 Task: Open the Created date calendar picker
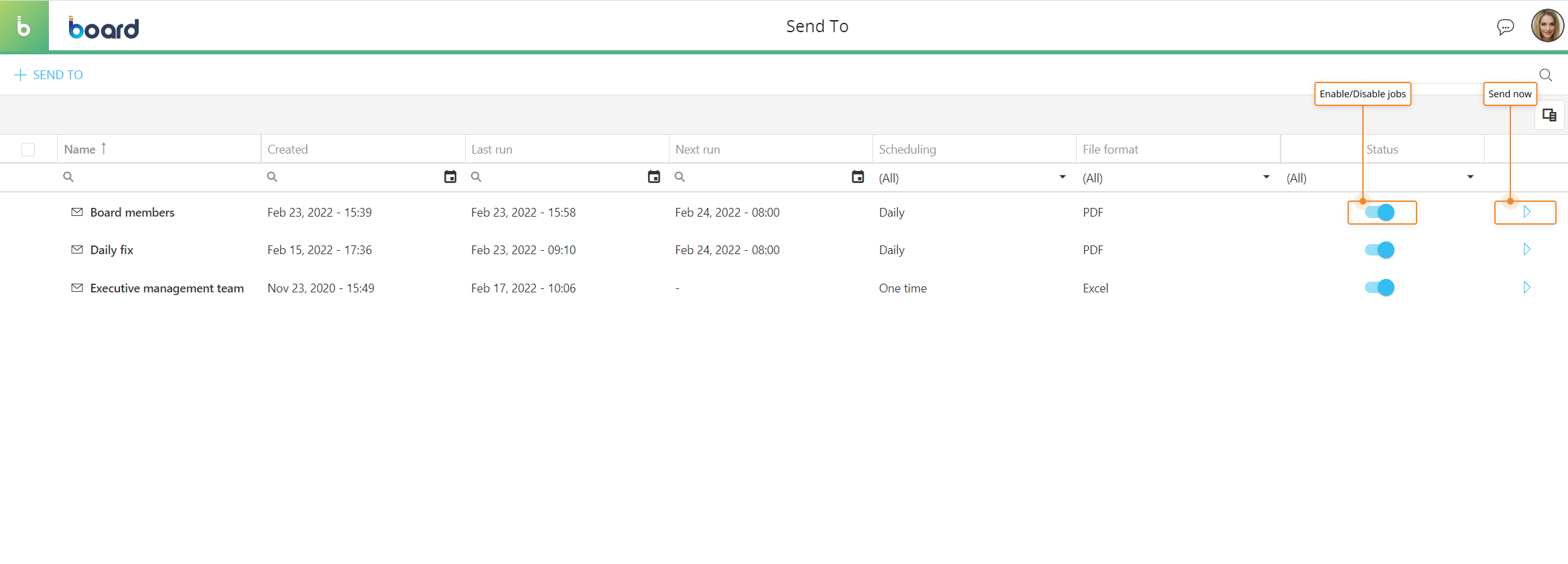(450, 177)
